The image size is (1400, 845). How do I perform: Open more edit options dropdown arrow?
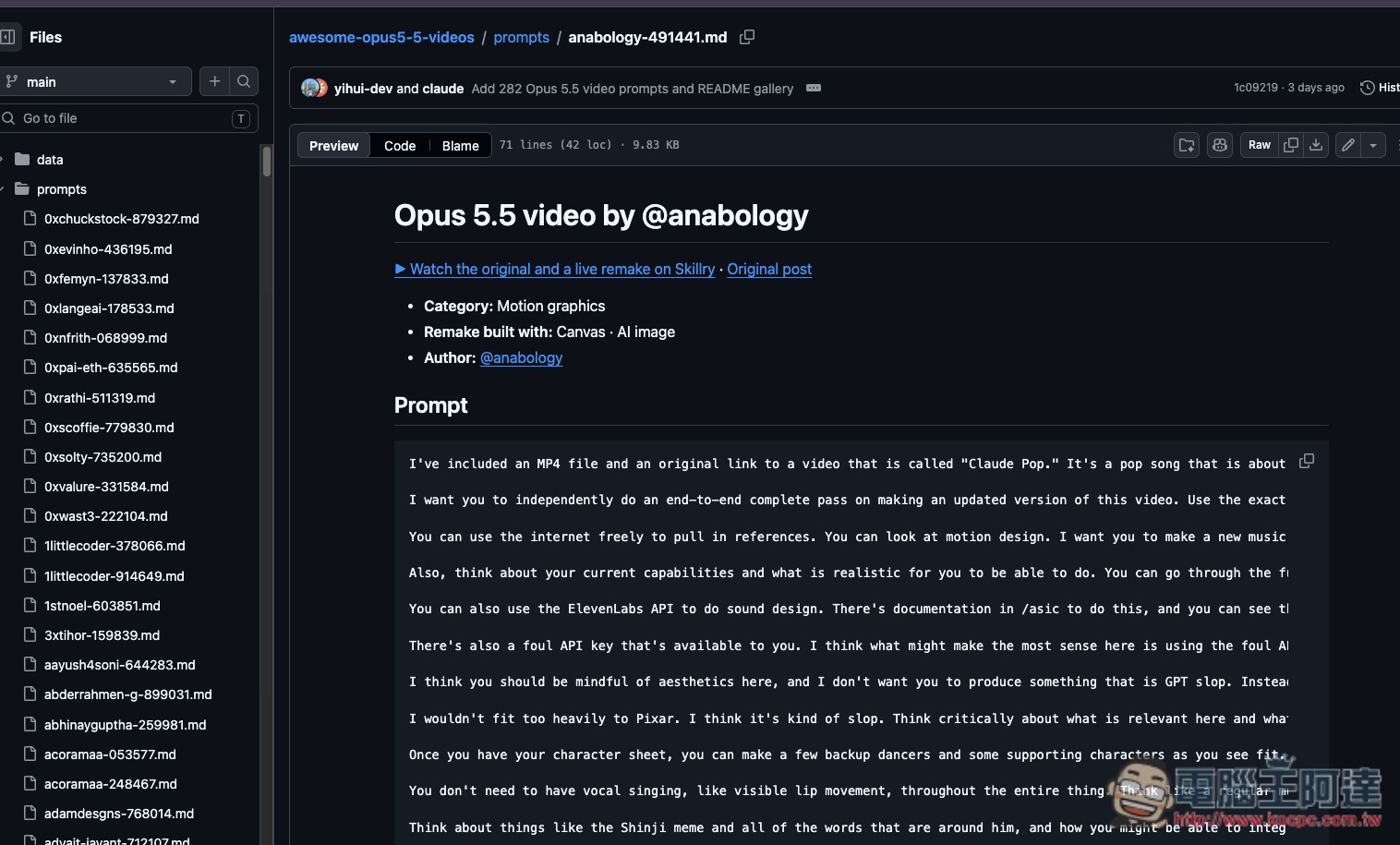[1373, 145]
